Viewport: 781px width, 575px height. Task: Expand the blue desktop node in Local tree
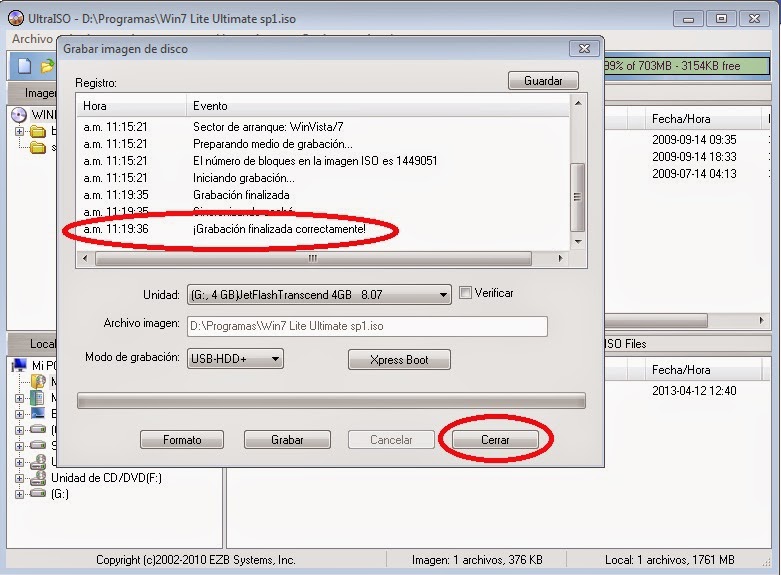pos(19,414)
